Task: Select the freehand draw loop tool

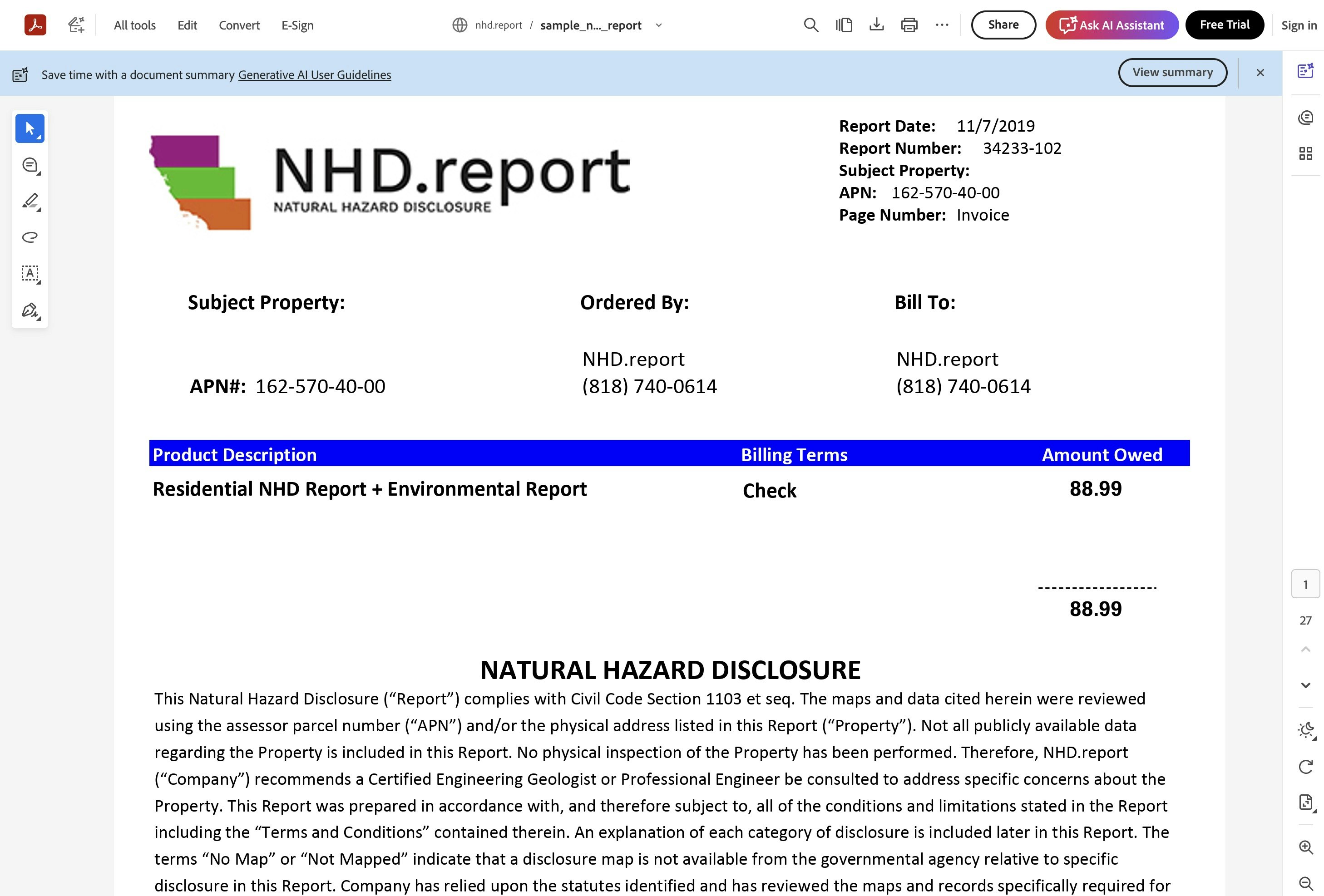Action: 30,237
